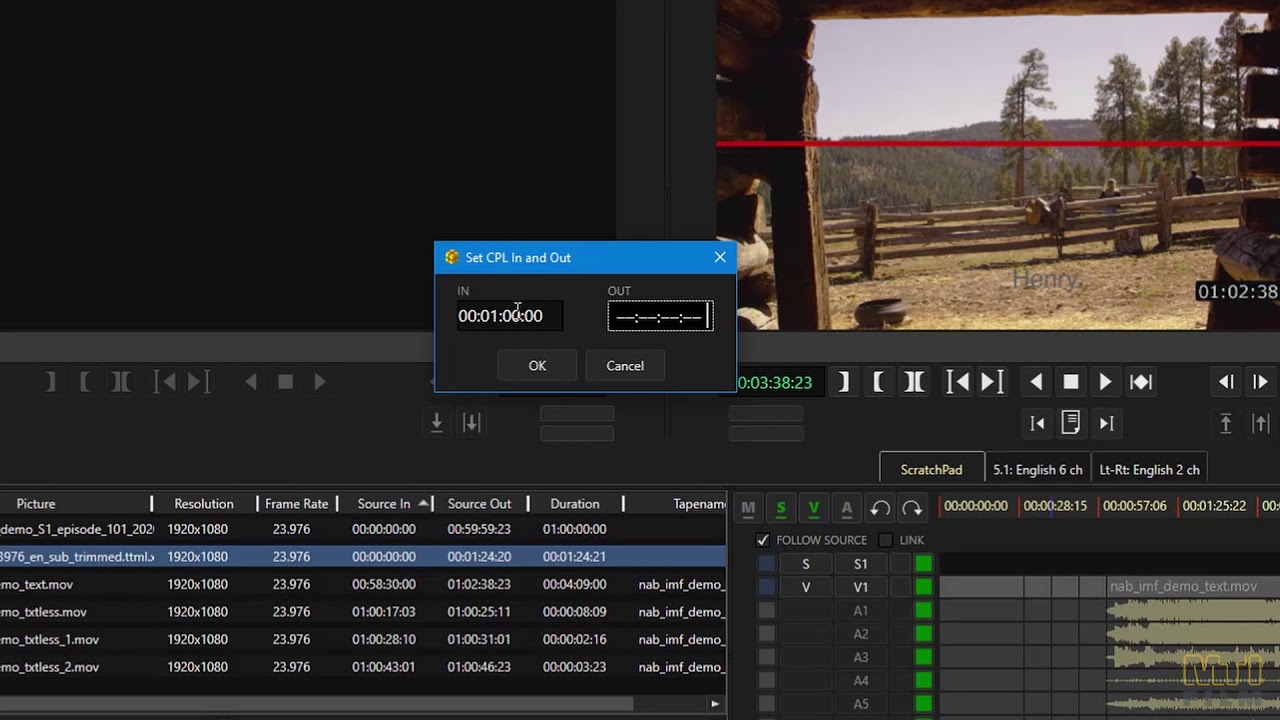The height and width of the screenshot is (720, 1280).
Task: Enable the FOLLOW SOURCE checkbox
Action: [x=763, y=540]
